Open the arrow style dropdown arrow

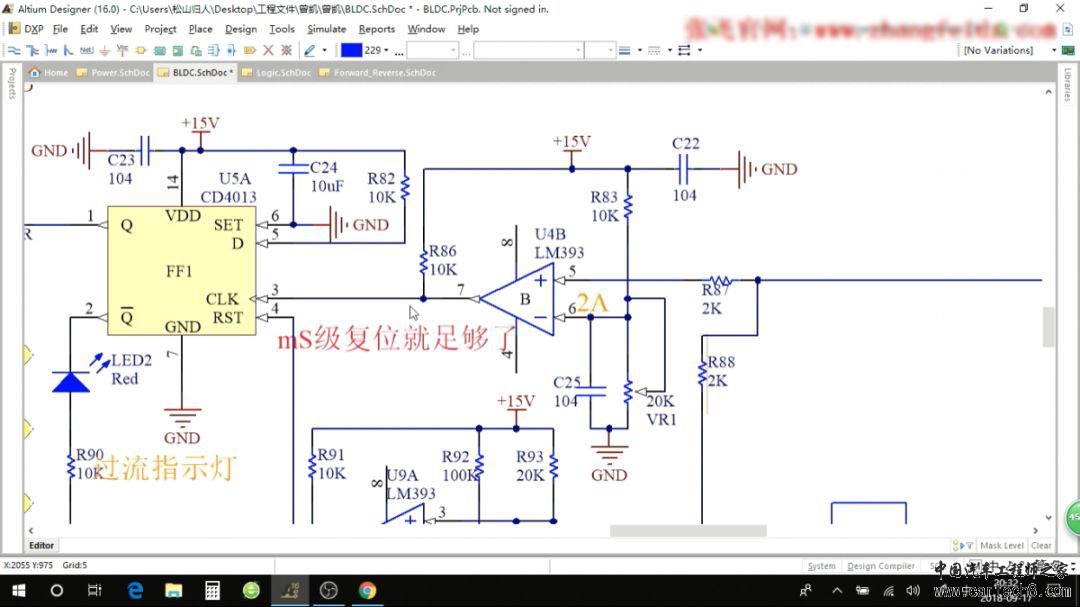[700, 50]
